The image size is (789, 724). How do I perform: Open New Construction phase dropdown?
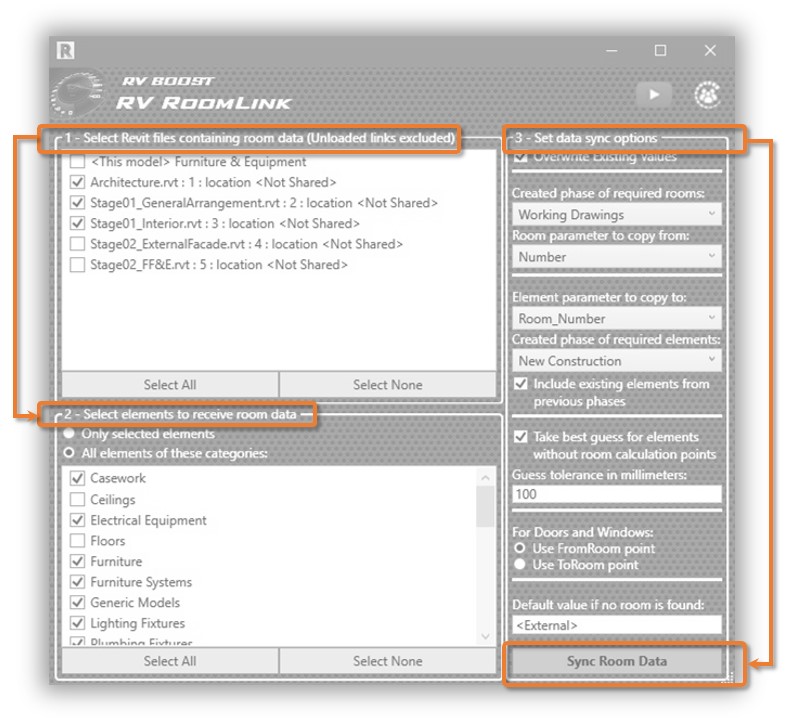click(x=617, y=361)
